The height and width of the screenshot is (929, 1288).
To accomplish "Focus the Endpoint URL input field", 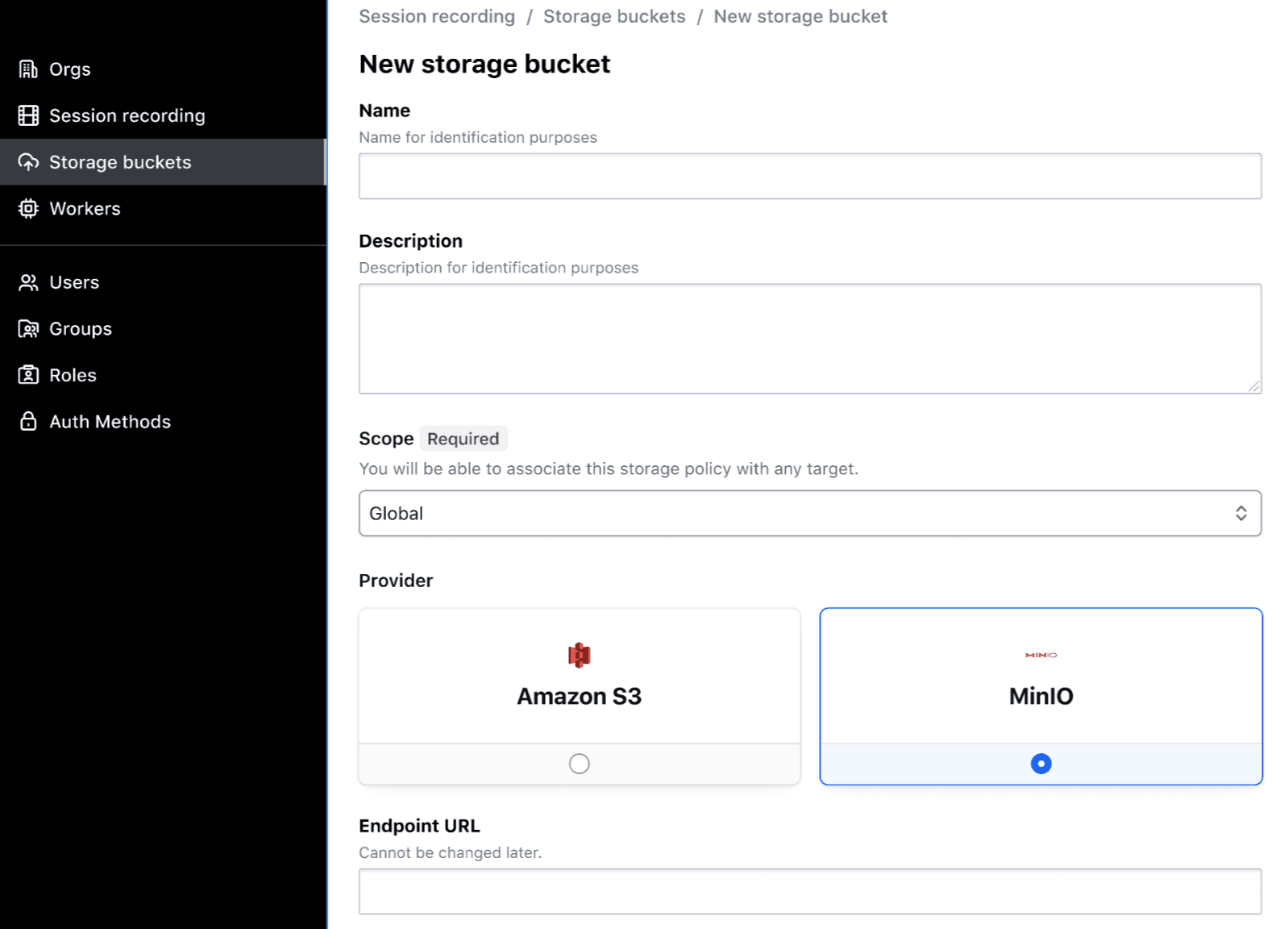I will pyautogui.click(x=809, y=892).
